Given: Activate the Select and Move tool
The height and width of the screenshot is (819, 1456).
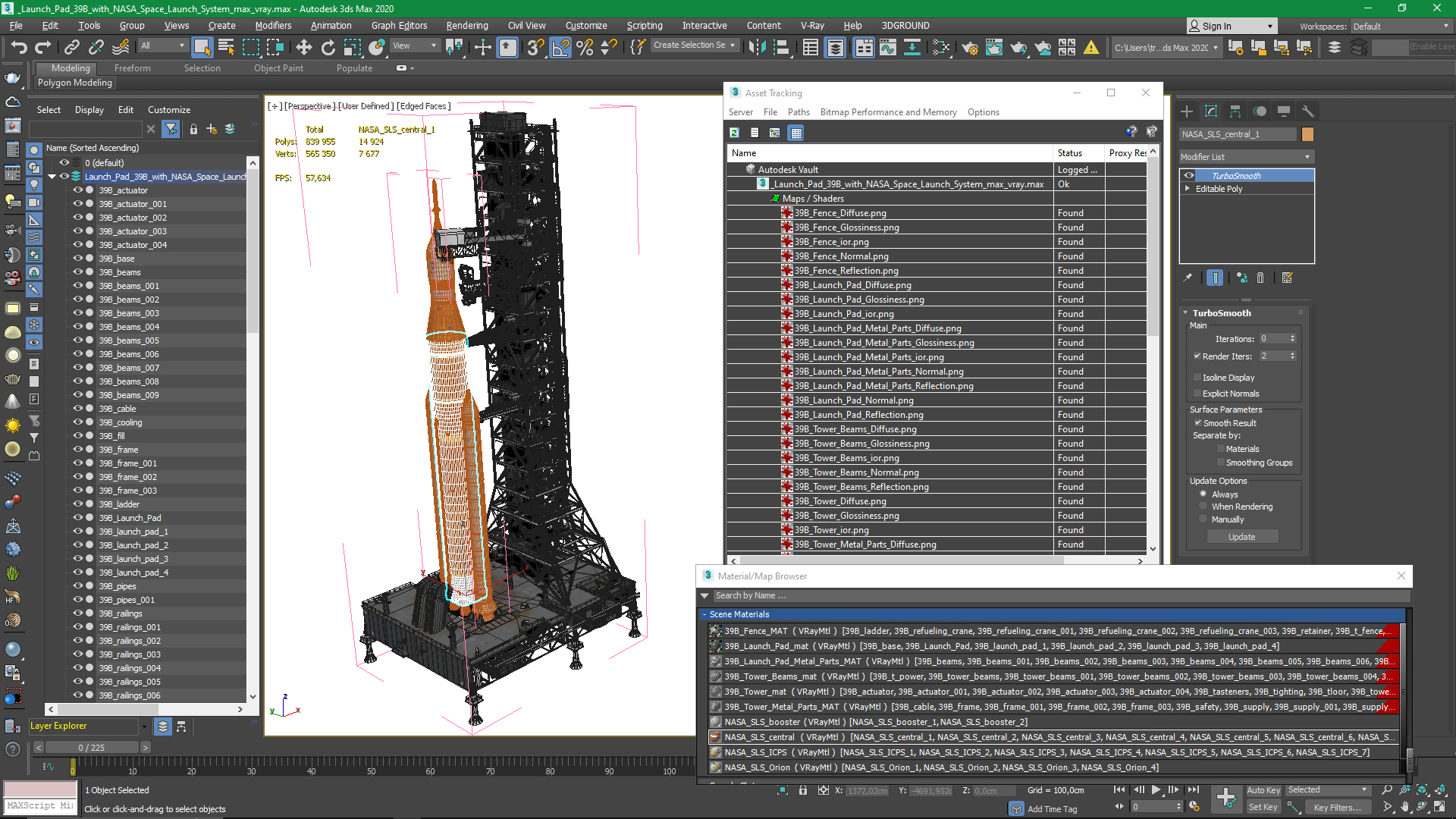Looking at the screenshot, I should [303, 47].
